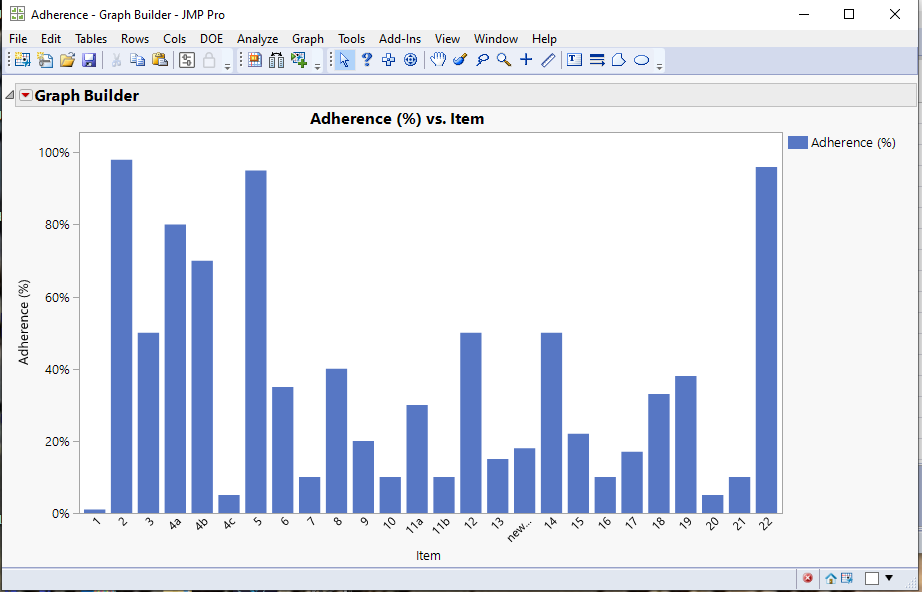Open the Help menu
922x592 pixels.
coord(544,39)
